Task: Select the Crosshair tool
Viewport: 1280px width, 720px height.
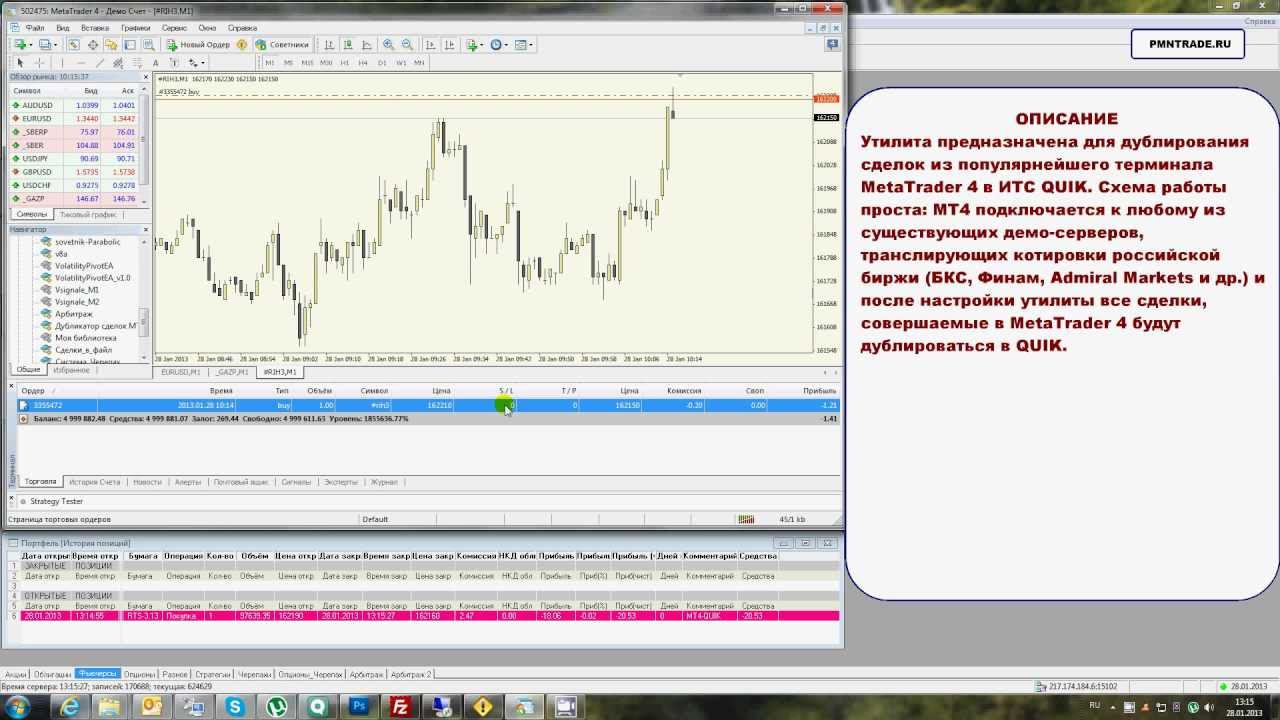Action: [x=40, y=63]
